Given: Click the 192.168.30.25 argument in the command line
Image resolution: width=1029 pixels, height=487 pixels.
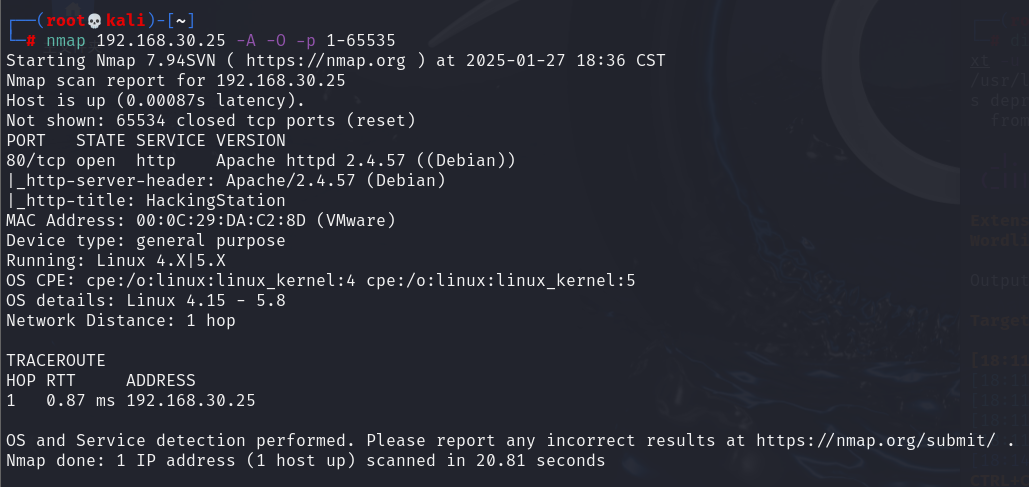Looking at the screenshot, I should [161, 41].
